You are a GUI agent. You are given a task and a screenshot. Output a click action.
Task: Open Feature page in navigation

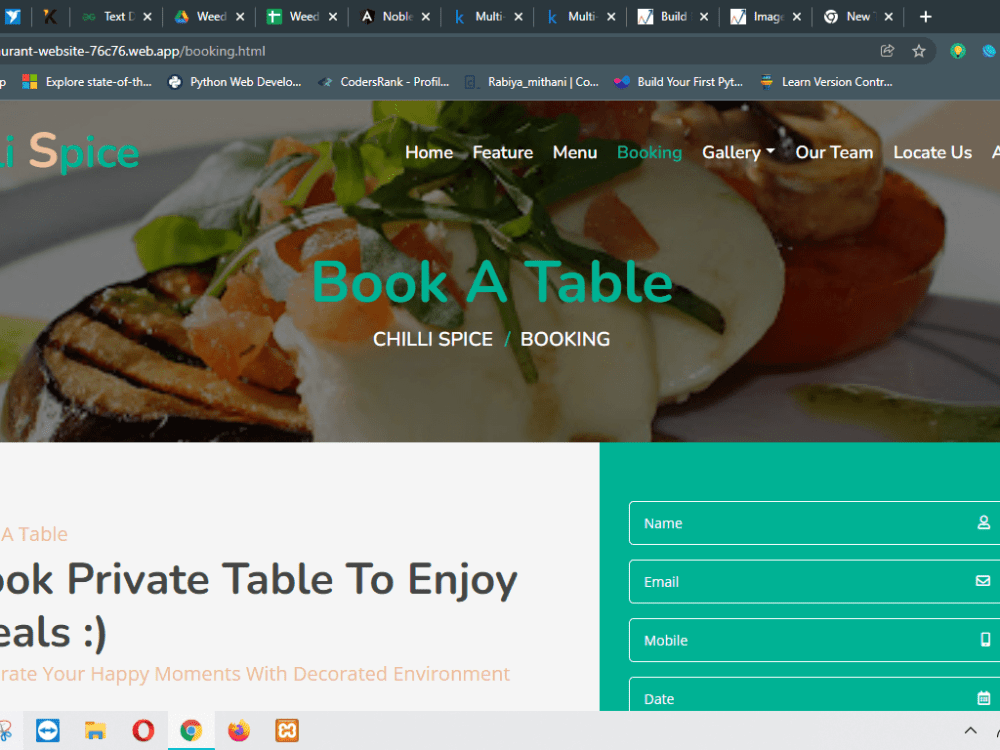(503, 152)
